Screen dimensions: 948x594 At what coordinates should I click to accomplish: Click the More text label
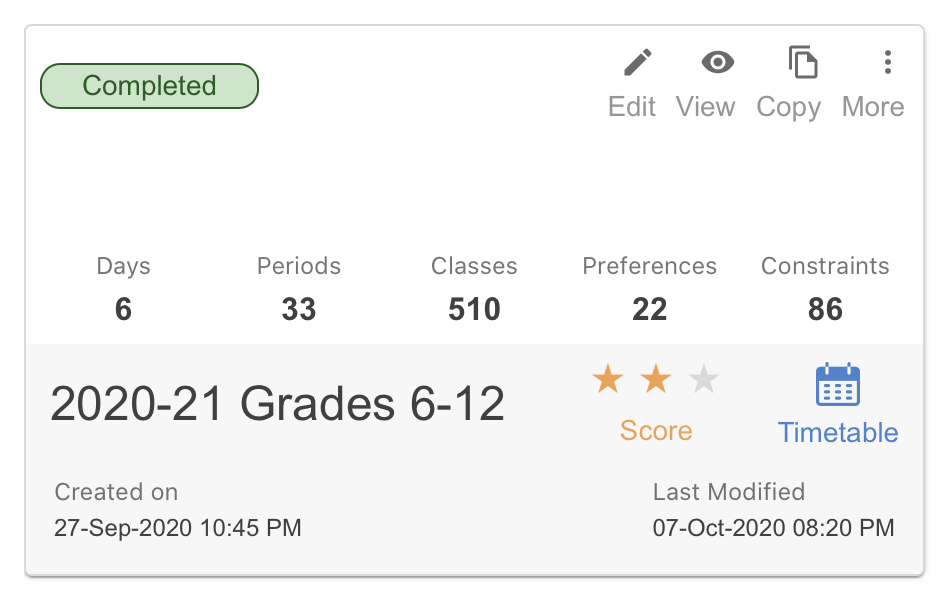point(873,107)
